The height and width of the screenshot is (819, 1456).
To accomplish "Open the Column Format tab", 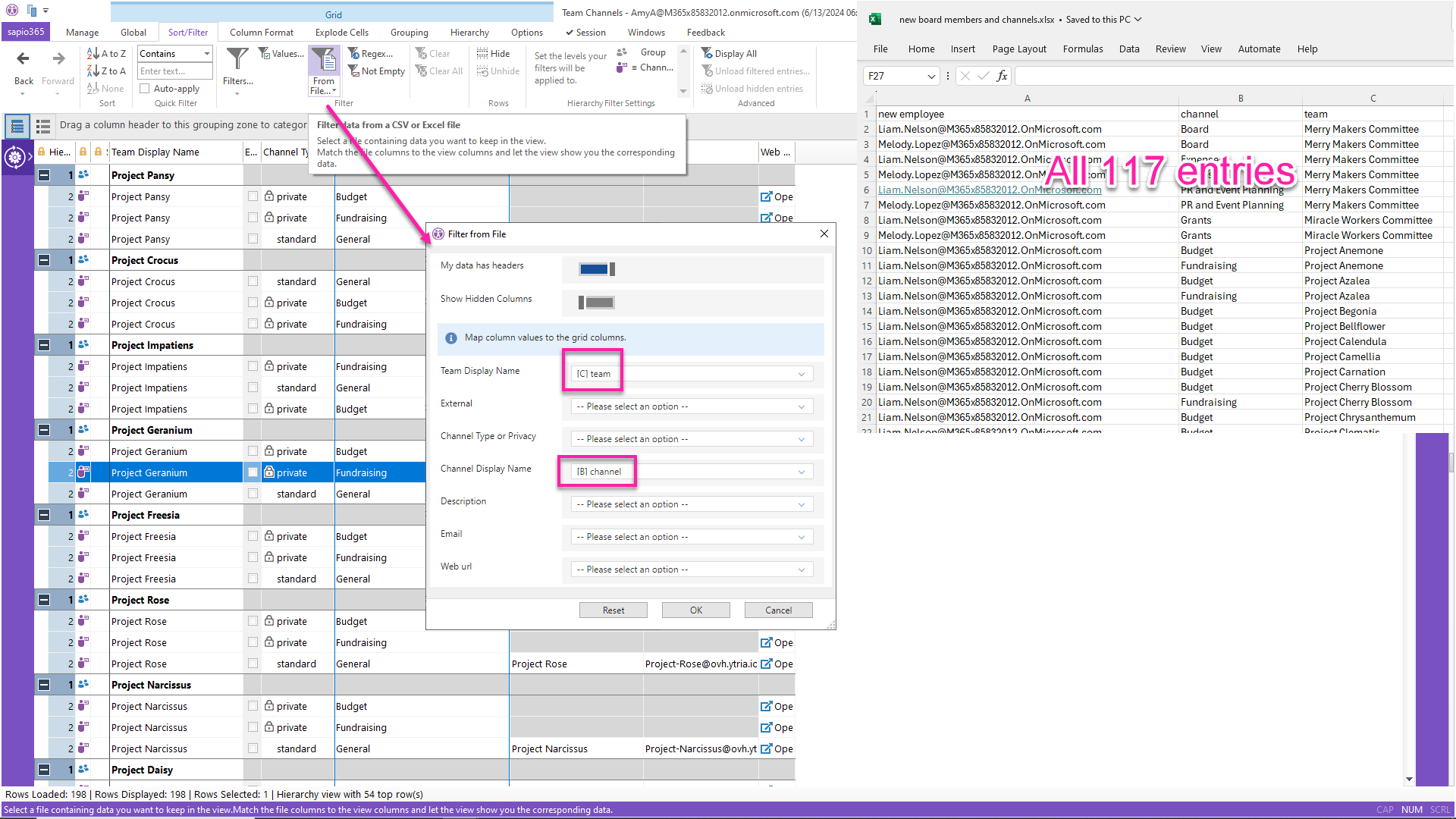I will pos(262,33).
